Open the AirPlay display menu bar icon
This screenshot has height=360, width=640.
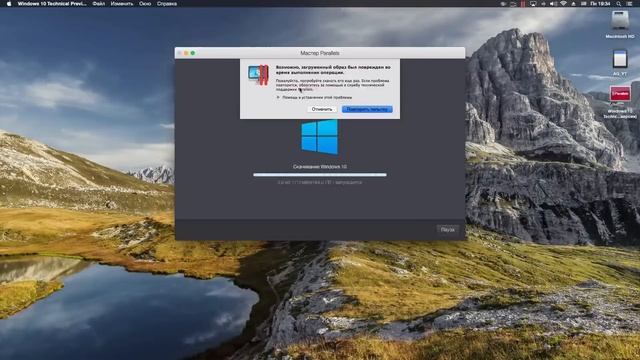pos(533,4)
